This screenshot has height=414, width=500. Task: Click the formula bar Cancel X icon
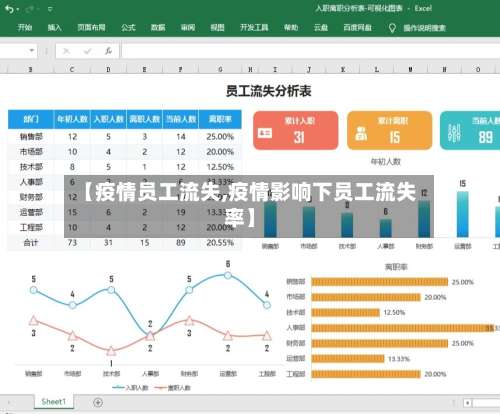[66, 51]
